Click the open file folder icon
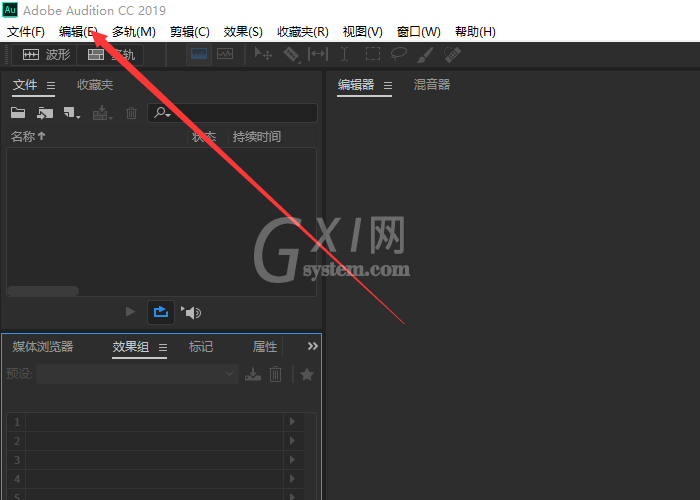 click(18, 113)
